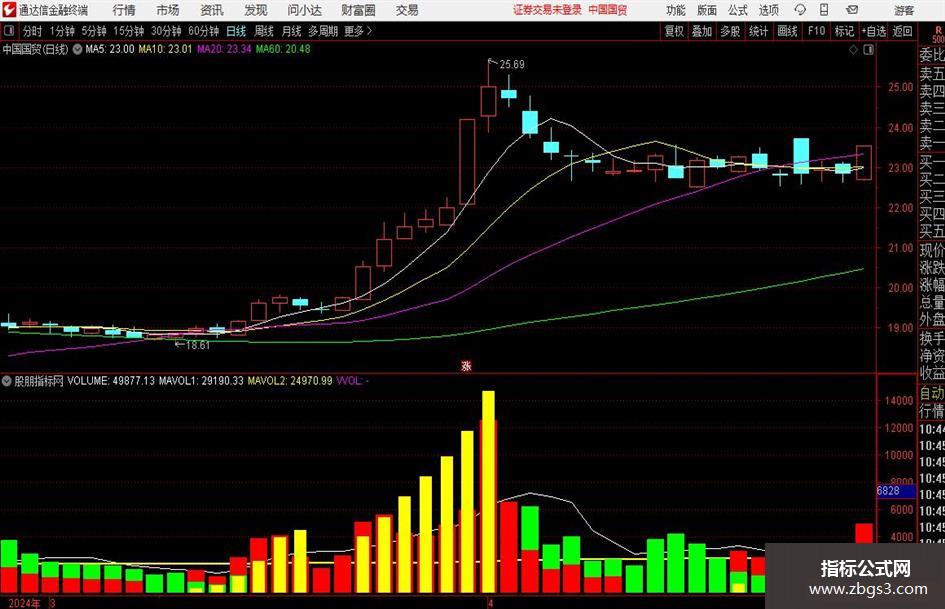Image resolution: width=945 pixels, height=609 pixels.
Task: Click the MAVOL1: 29190.33 readout
Action: coord(201,381)
